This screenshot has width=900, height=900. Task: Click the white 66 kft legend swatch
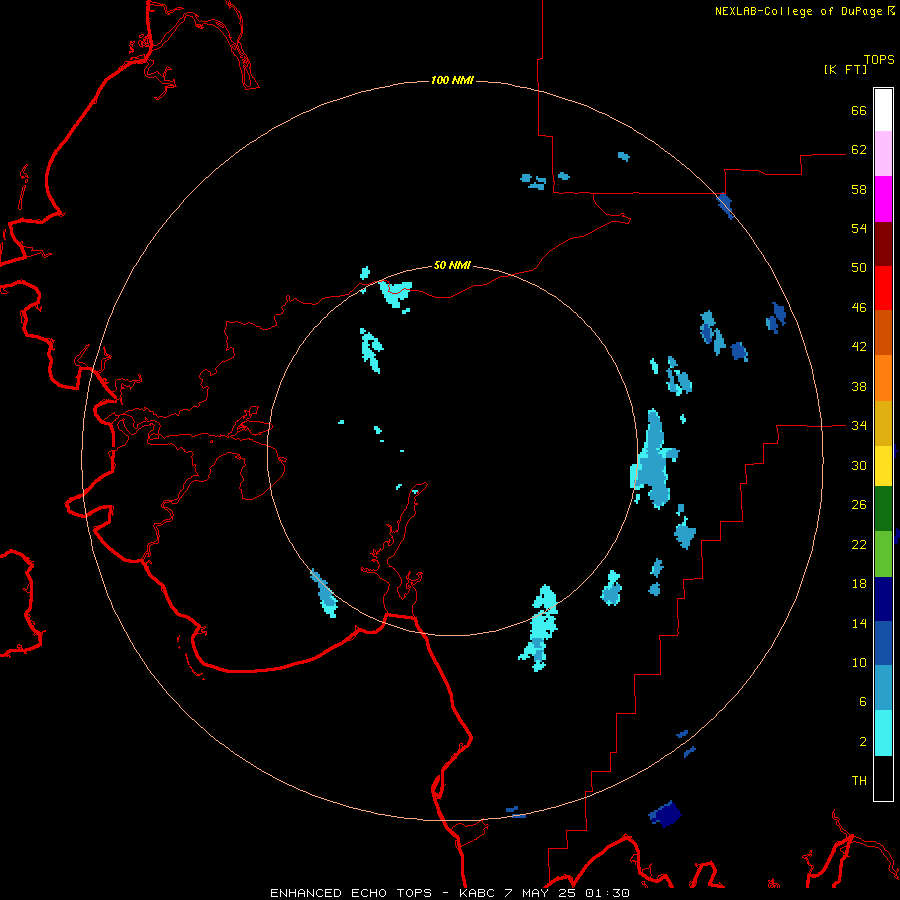click(883, 110)
